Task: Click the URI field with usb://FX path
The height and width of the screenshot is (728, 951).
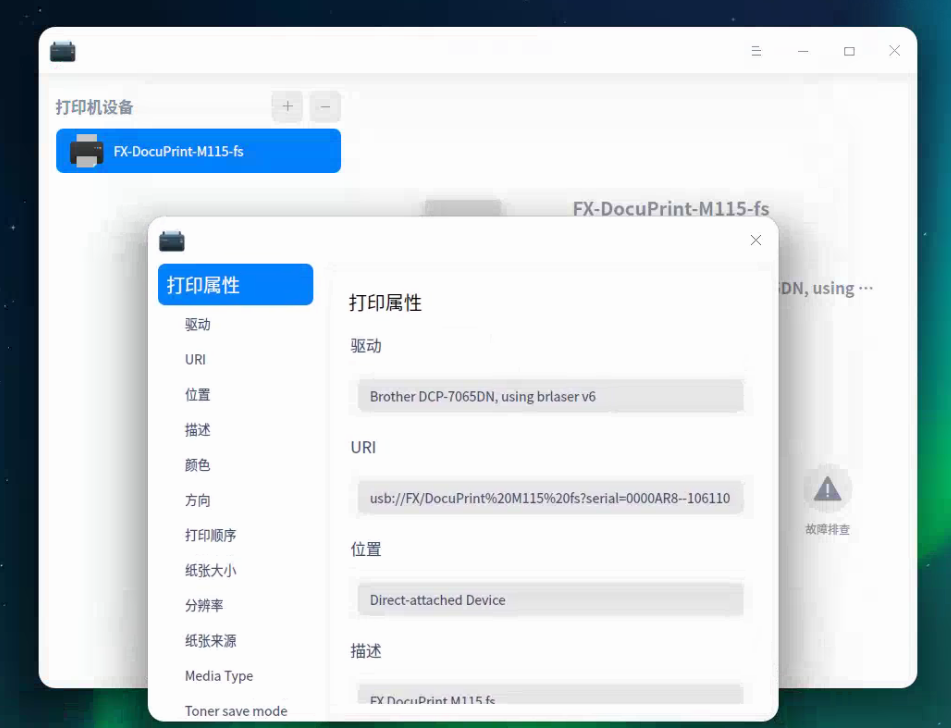Action: [x=551, y=499]
